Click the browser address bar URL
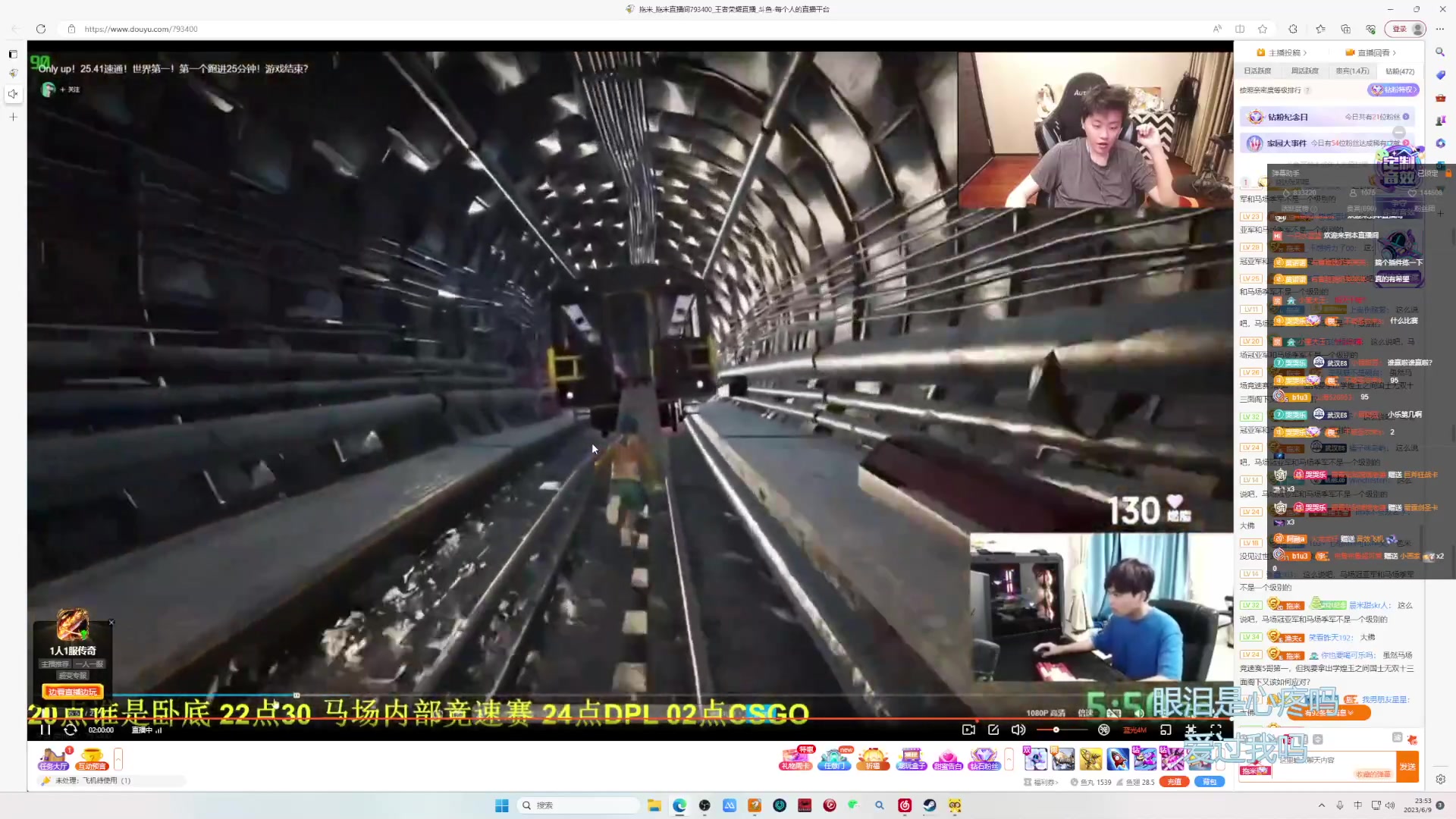Screen dimensions: 1456x819 tap(141, 29)
